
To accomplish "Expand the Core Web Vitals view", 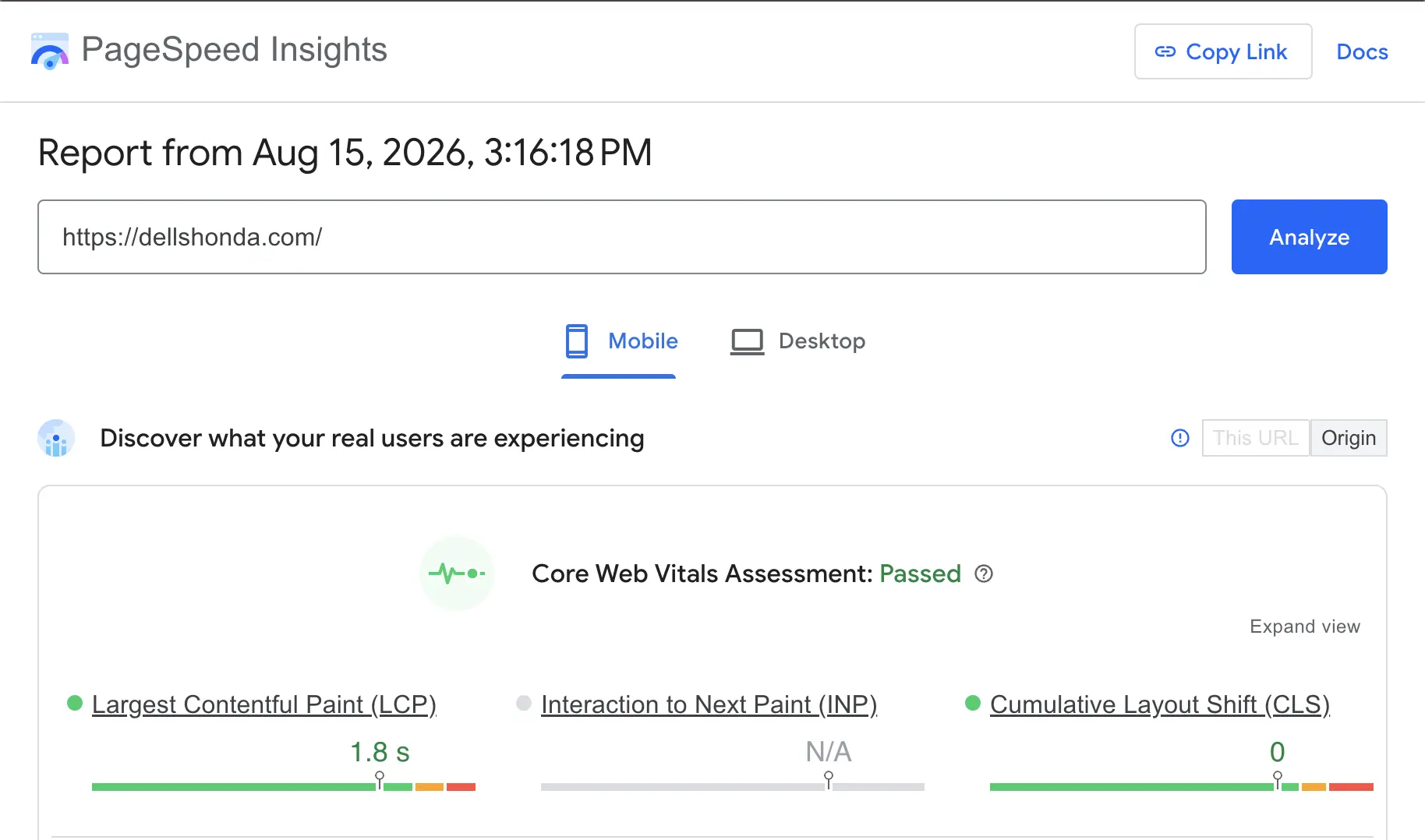I will pyautogui.click(x=1305, y=626).
